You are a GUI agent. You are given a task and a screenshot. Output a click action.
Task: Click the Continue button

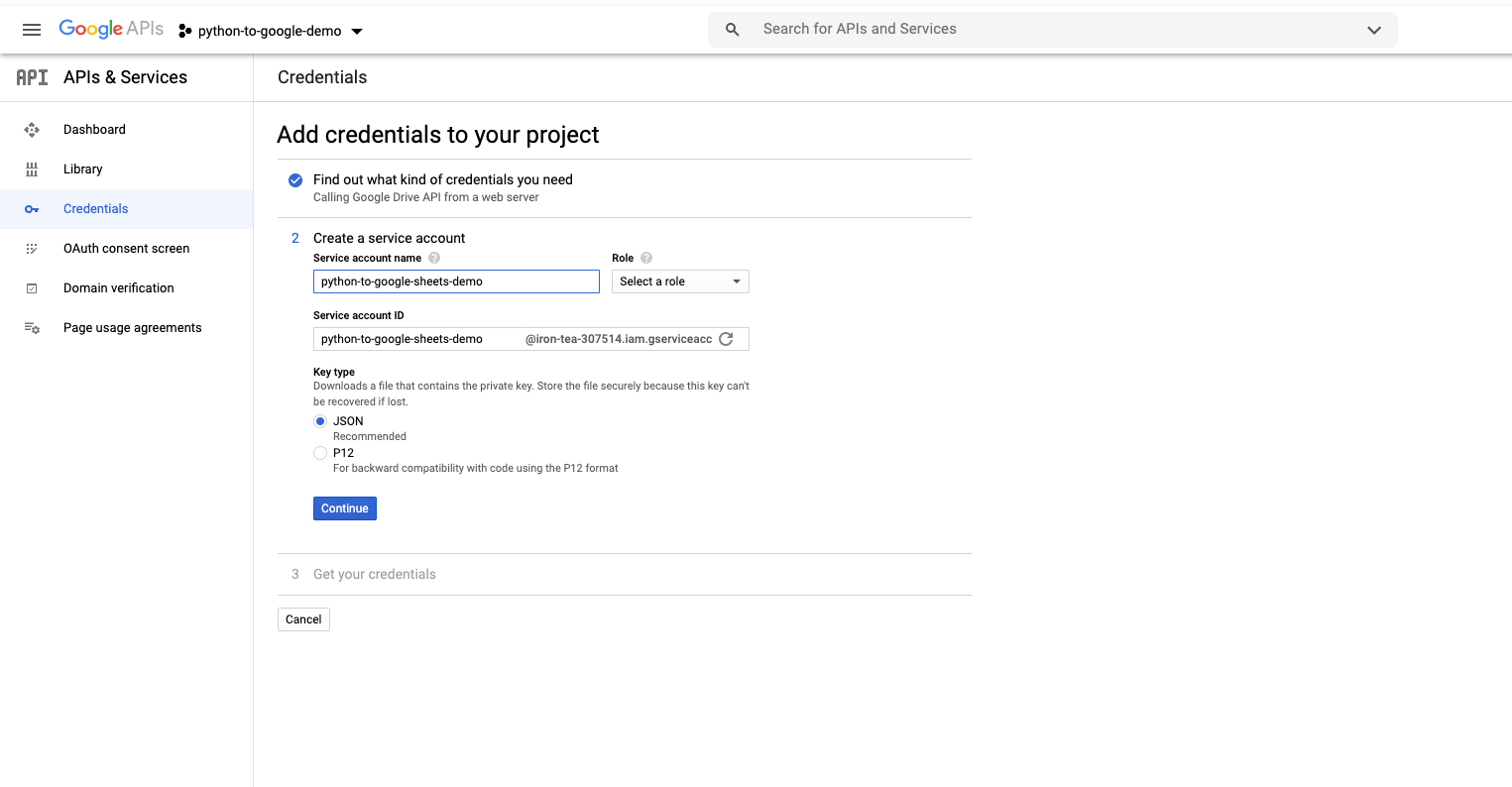click(x=344, y=507)
